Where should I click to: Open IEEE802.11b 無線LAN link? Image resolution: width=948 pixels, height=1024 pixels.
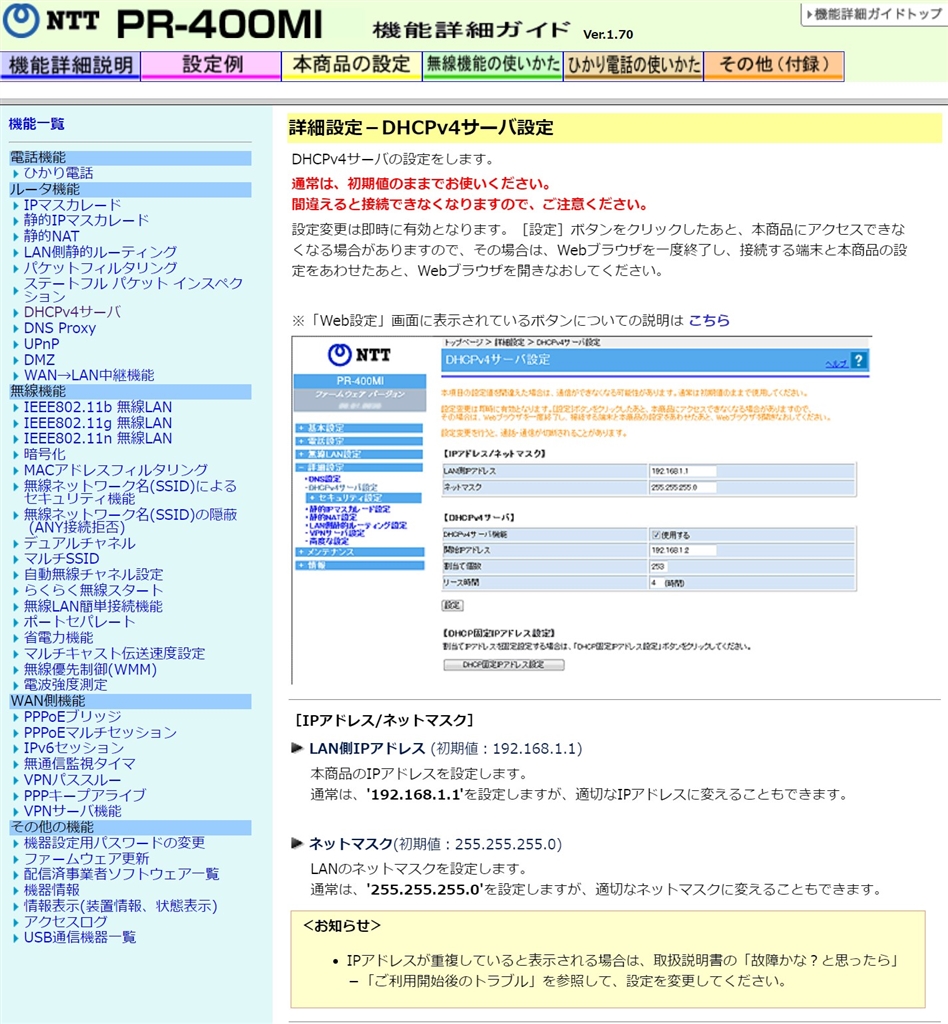(x=98, y=407)
